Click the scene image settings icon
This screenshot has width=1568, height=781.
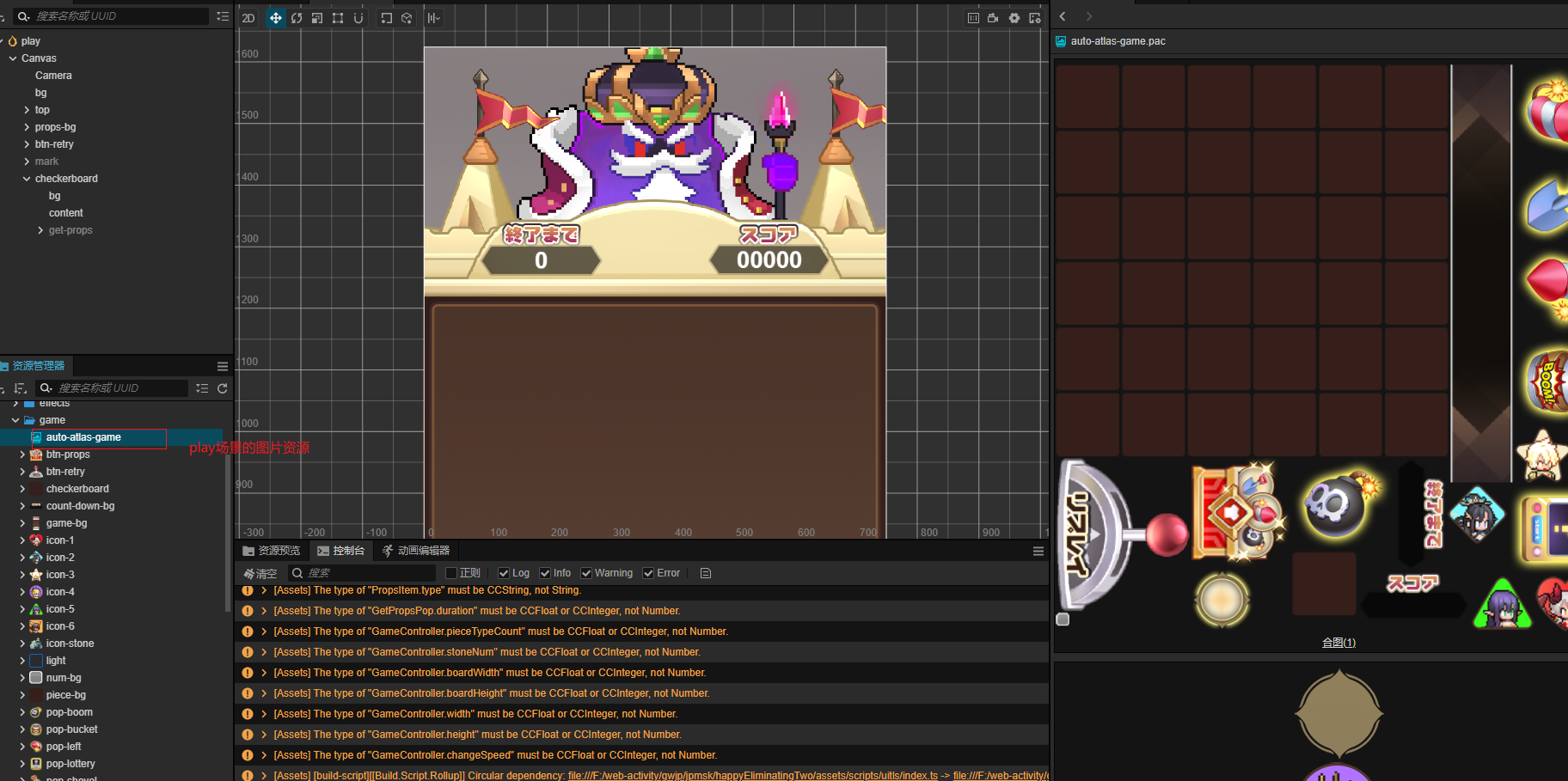(x=1035, y=18)
